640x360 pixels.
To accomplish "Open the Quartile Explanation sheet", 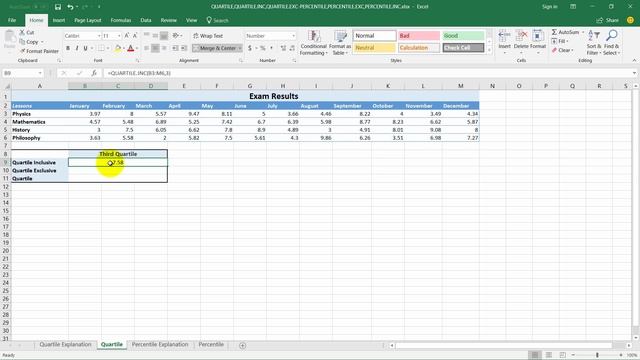I will point(65,344).
